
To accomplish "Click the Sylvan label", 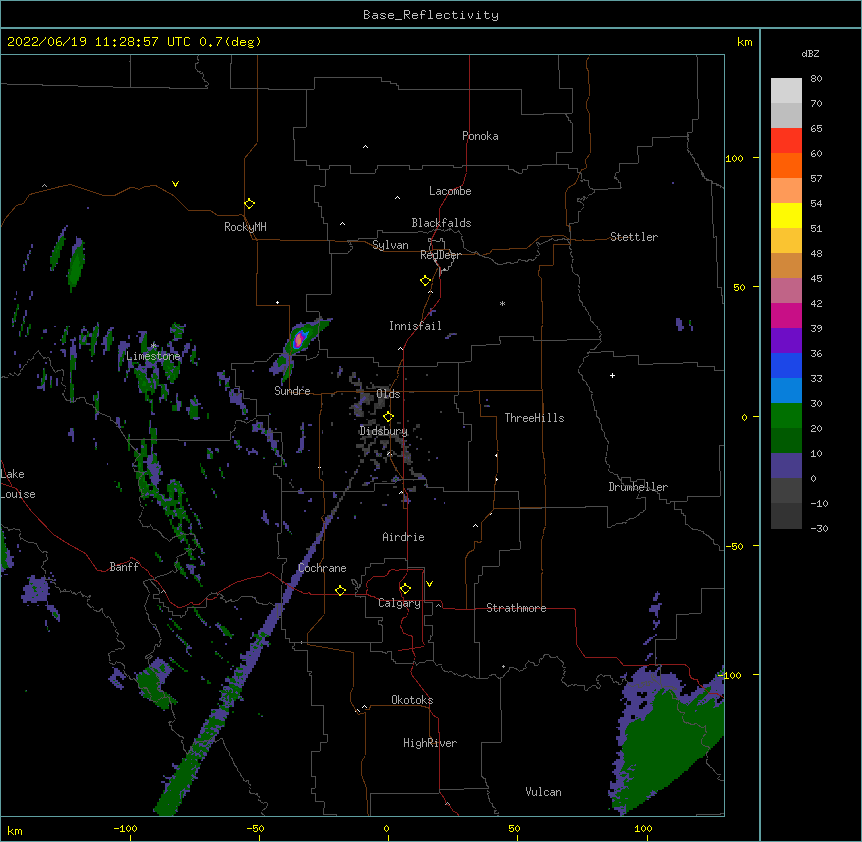I will coord(390,245).
